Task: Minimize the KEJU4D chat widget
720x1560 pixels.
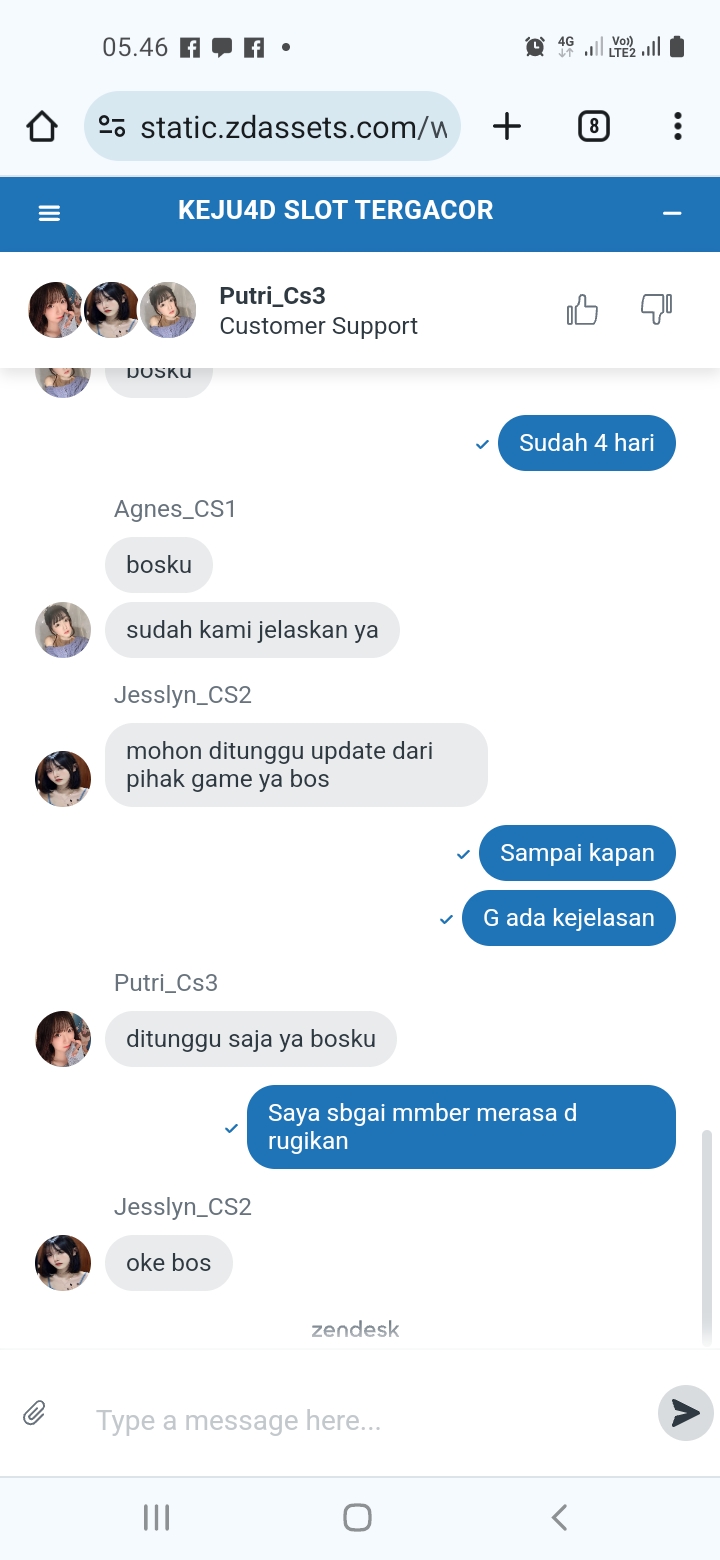Action: point(672,213)
